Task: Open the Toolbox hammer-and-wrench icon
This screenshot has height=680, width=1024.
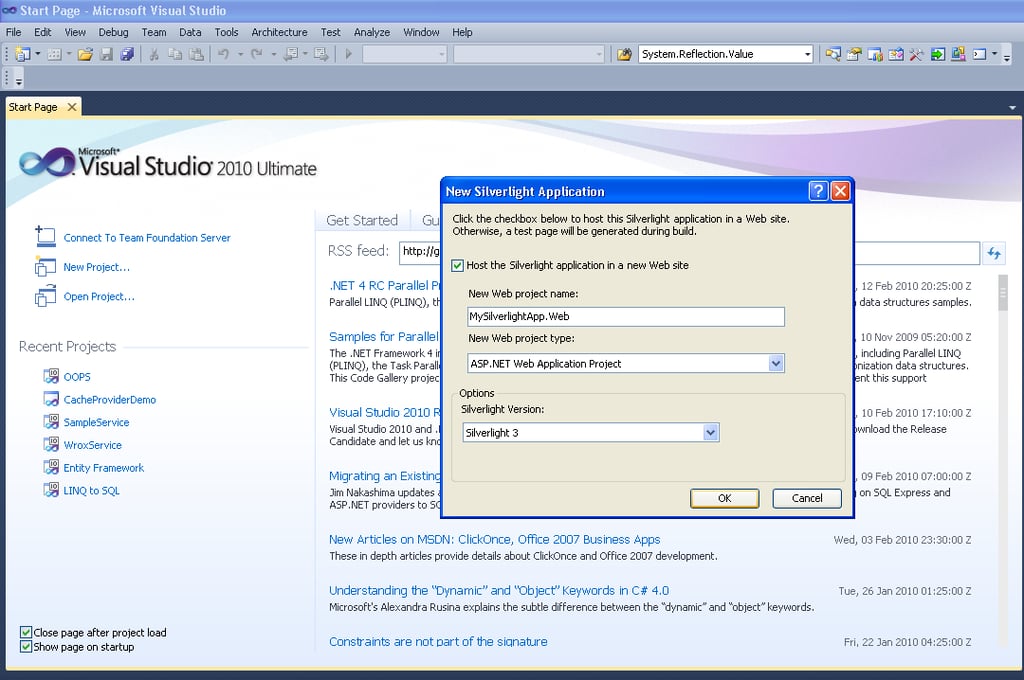Action: [x=916, y=54]
